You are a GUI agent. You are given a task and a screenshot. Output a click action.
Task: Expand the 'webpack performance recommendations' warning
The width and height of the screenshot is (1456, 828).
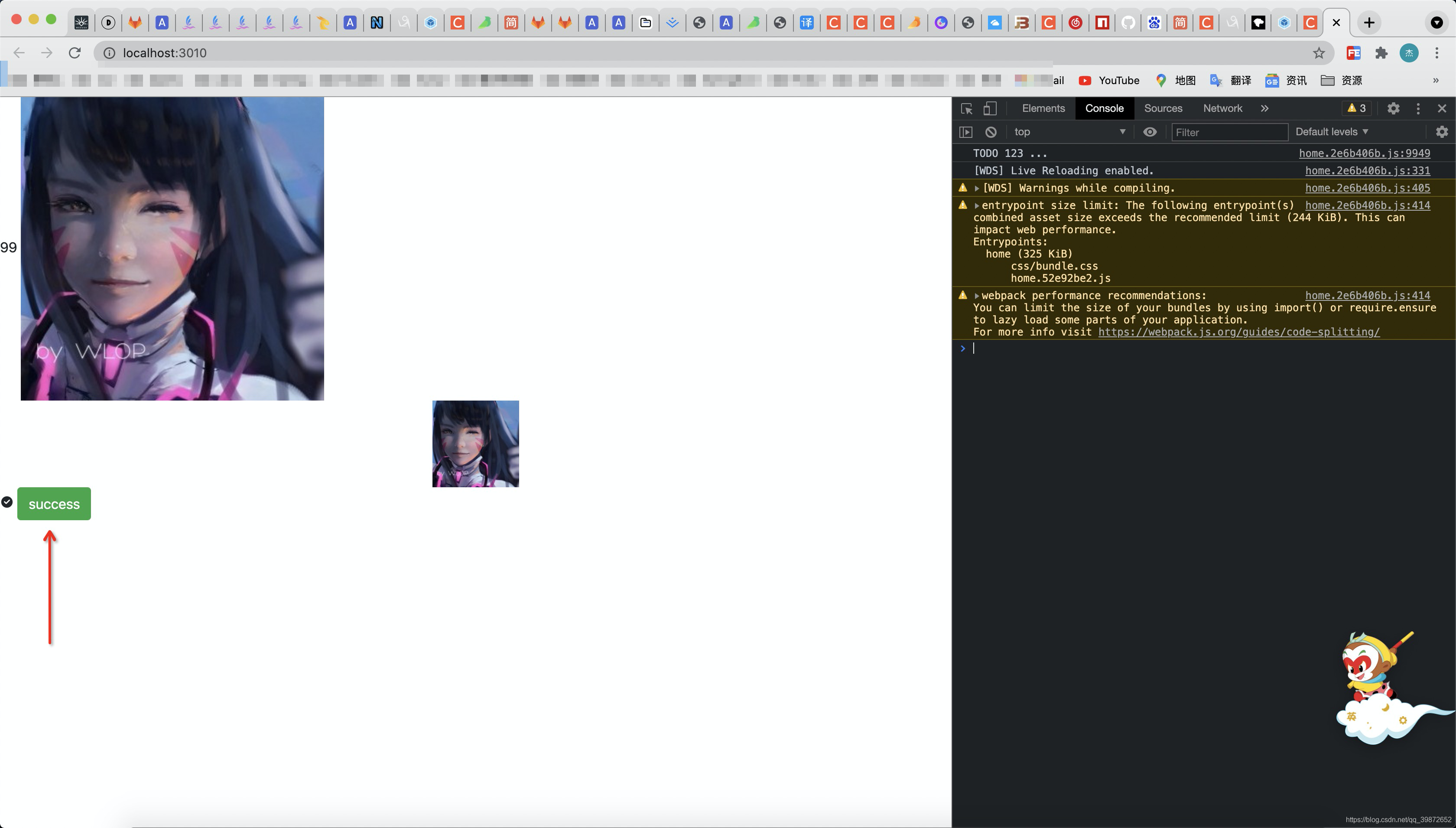point(977,296)
